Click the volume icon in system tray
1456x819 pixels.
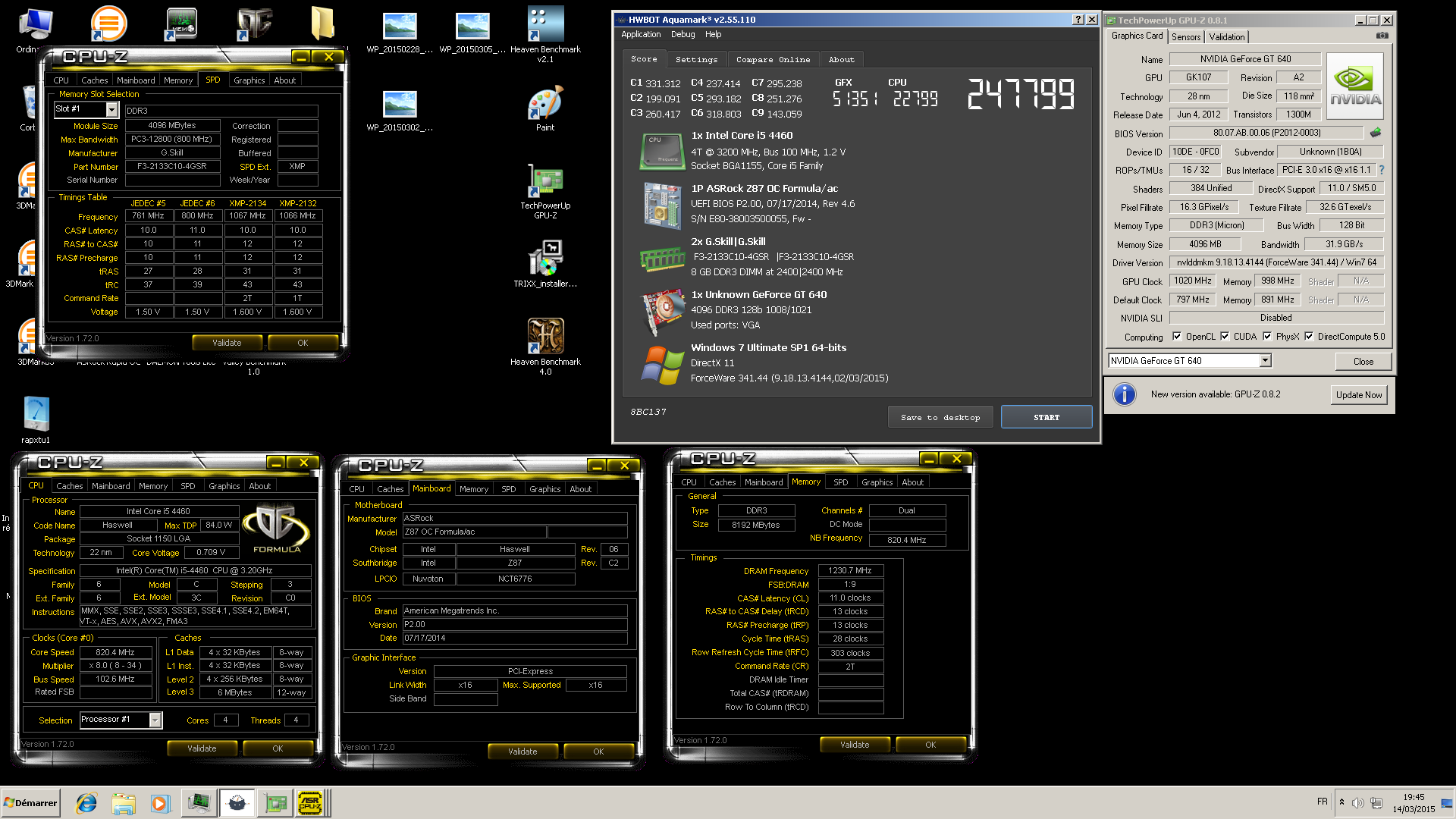(1357, 803)
